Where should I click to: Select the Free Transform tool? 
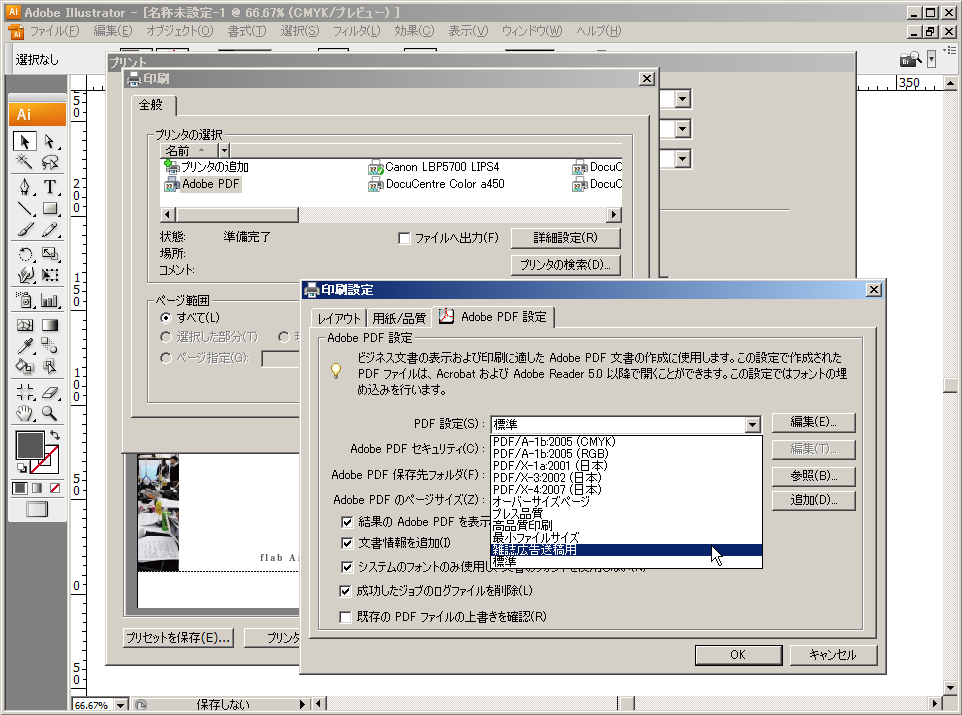(x=50, y=275)
